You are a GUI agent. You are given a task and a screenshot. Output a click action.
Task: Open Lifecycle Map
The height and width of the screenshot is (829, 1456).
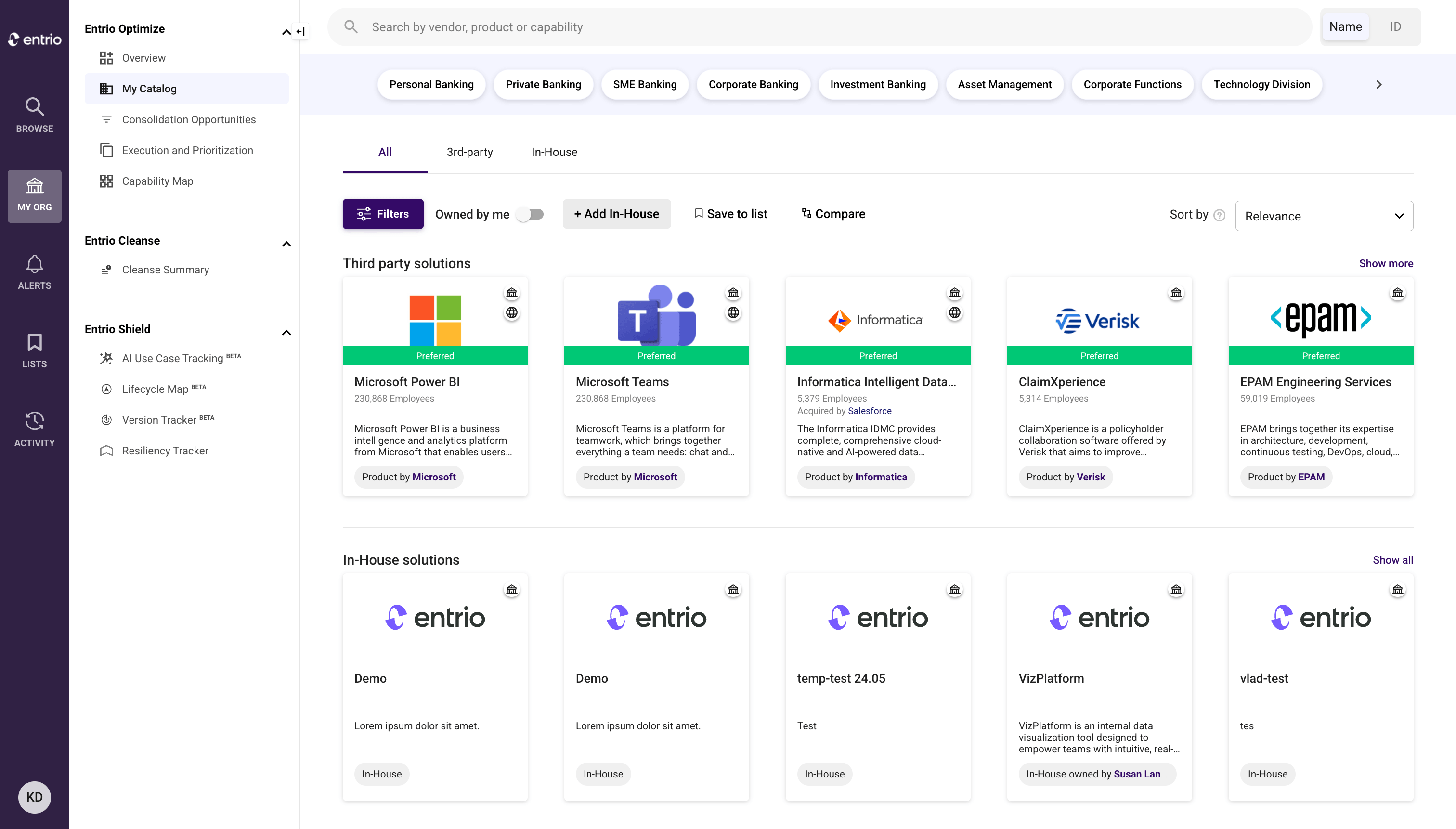pyautogui.click(x=186, y=389)
